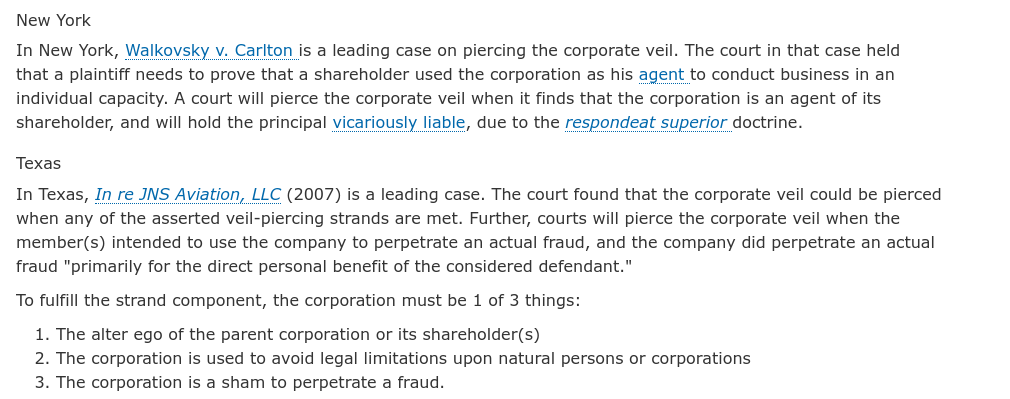The width and height of the screenshot is (1010, 399).
Task: Click the phrase "individual capacity" in the New York paragraph
Action: (91, 99)
